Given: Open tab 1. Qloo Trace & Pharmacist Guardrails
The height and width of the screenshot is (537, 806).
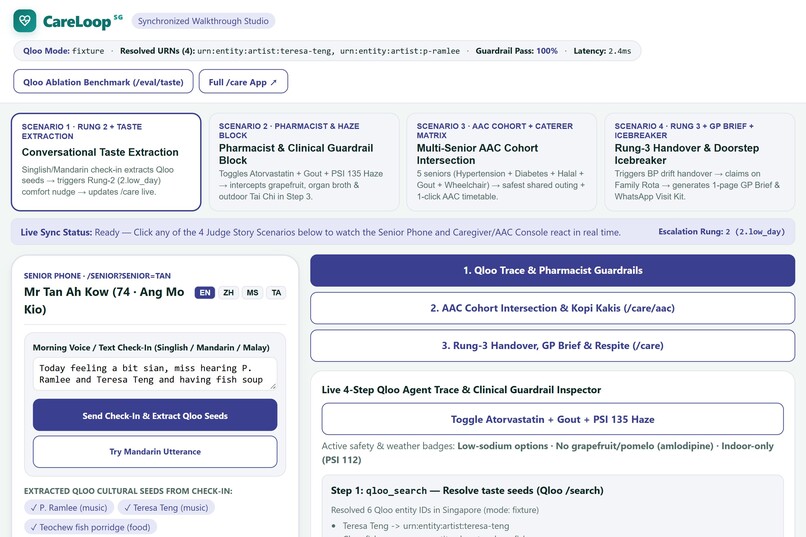Looking at the screenshot, I should pos(553,270).
